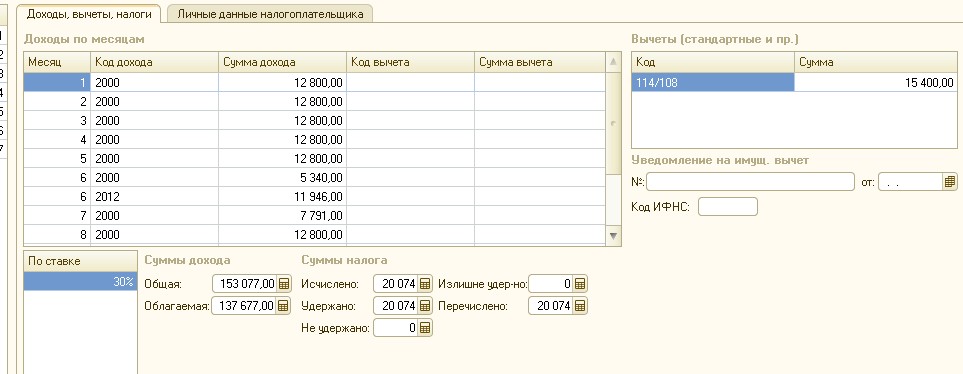The width and height of the screenshot is (963, 374).
Task: Click the Код вычета column header
Action: [410, 63]
